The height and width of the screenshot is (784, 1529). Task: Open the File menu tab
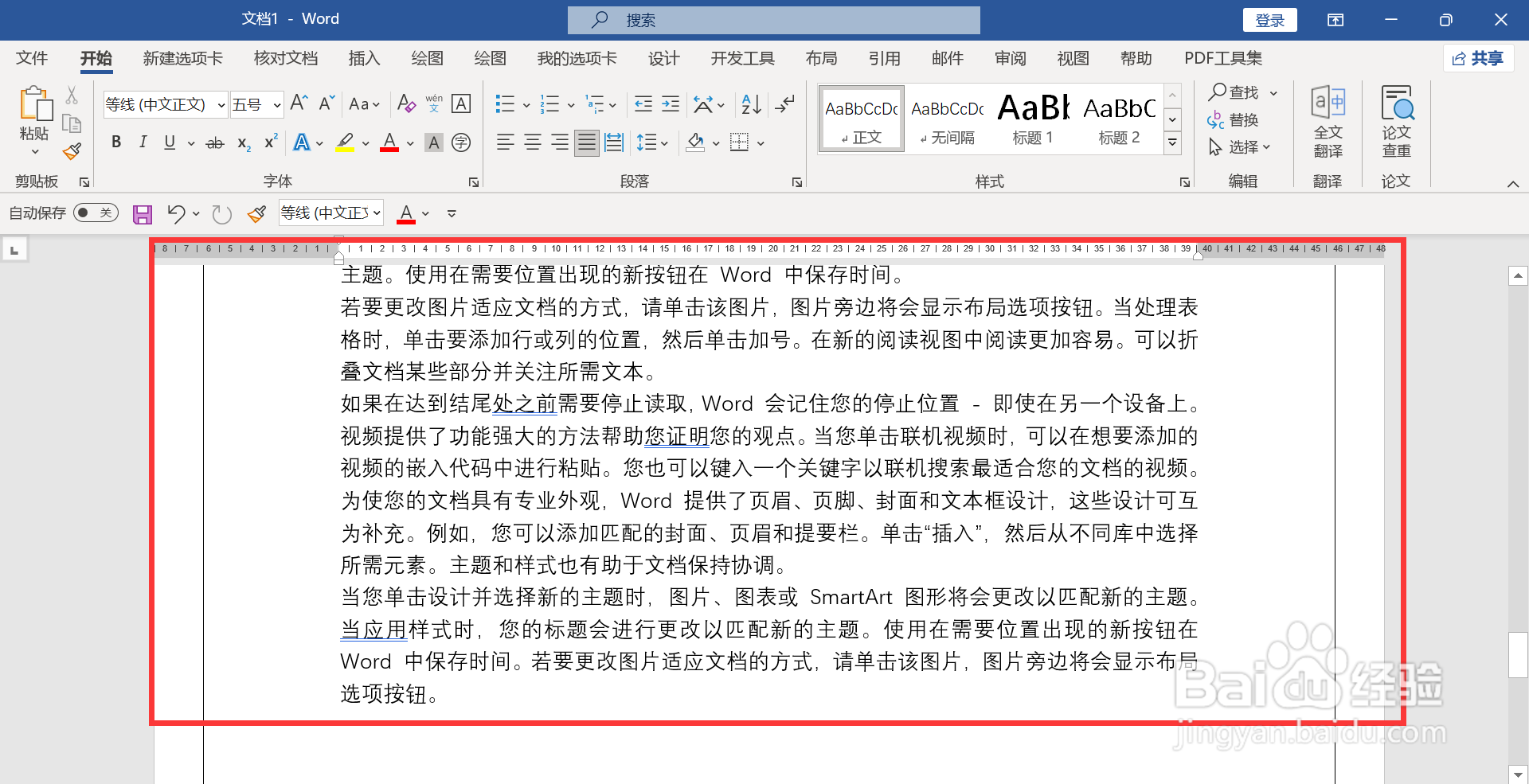coord(32,58)
